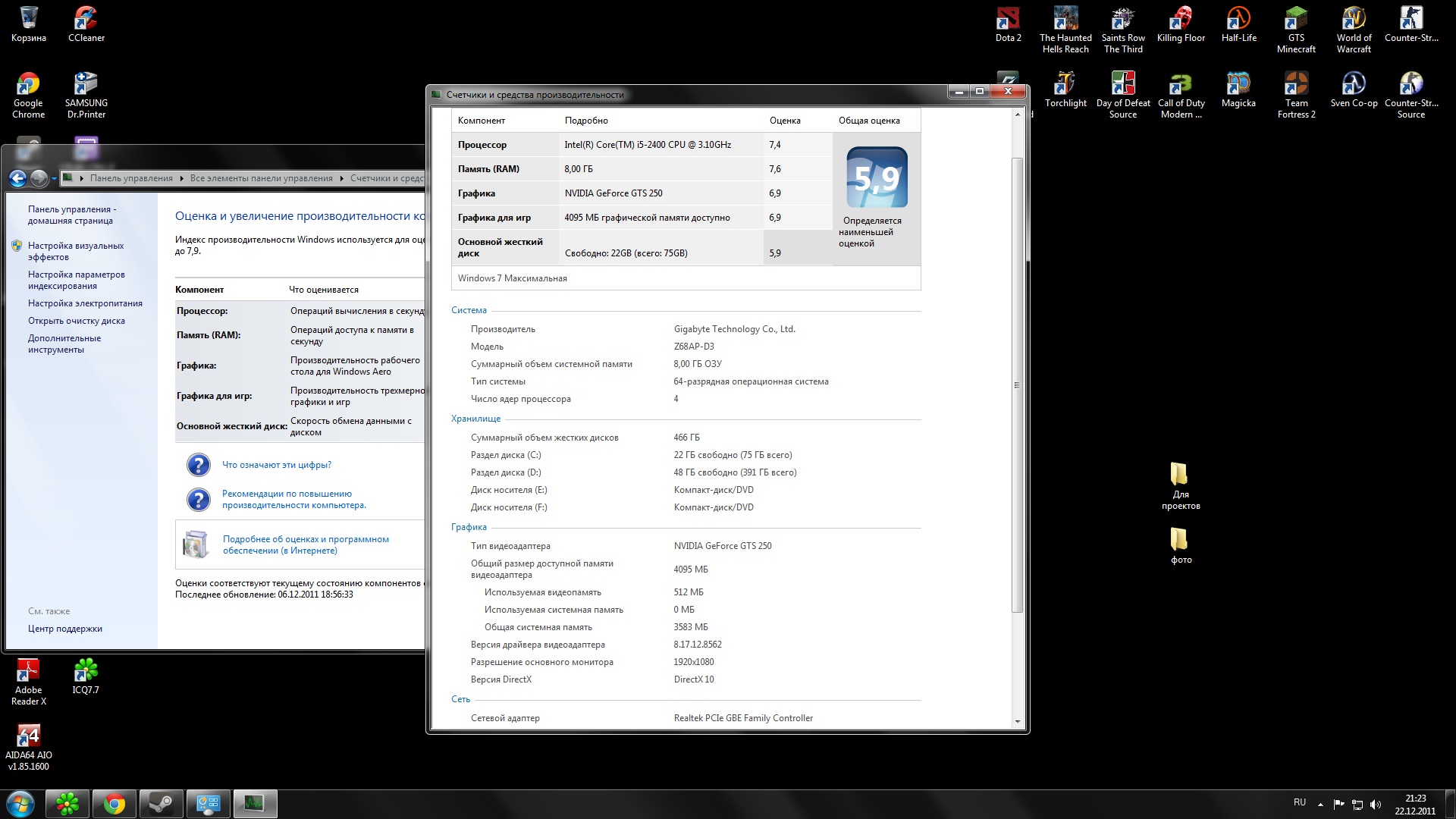
Task: Open Action Center flag in tray
Action: click(x=1338, y=805)
